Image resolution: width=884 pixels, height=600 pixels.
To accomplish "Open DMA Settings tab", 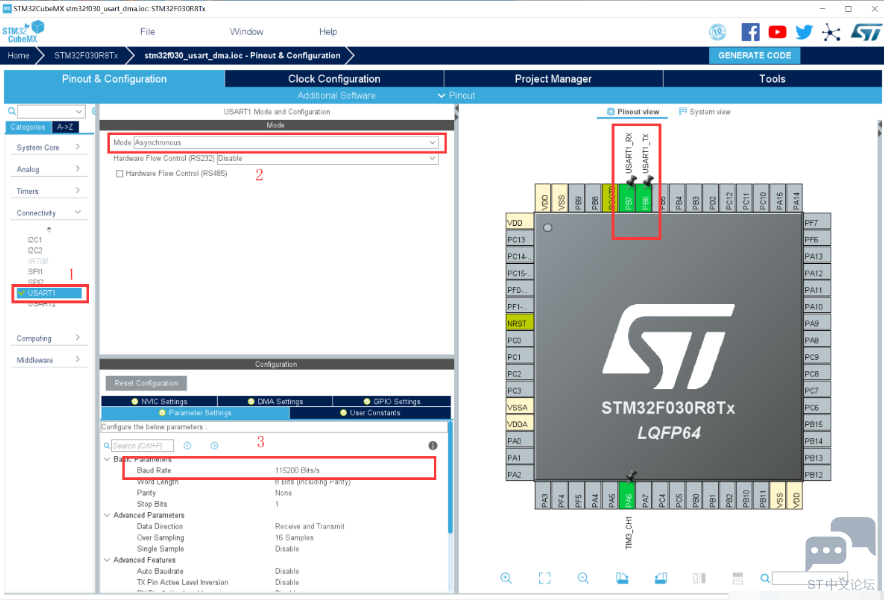I will click(x=275, y=402).
